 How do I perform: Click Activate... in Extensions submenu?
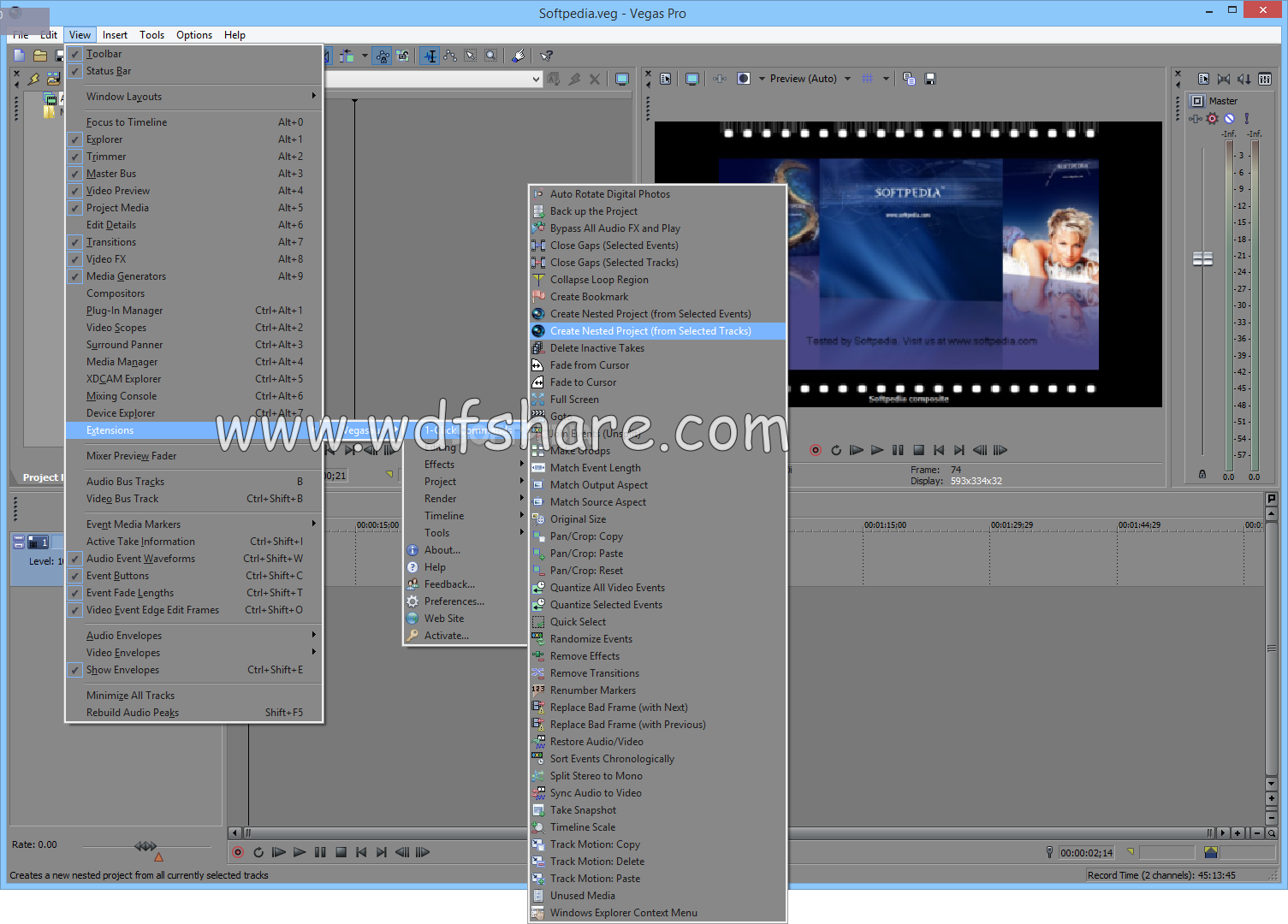466,636
